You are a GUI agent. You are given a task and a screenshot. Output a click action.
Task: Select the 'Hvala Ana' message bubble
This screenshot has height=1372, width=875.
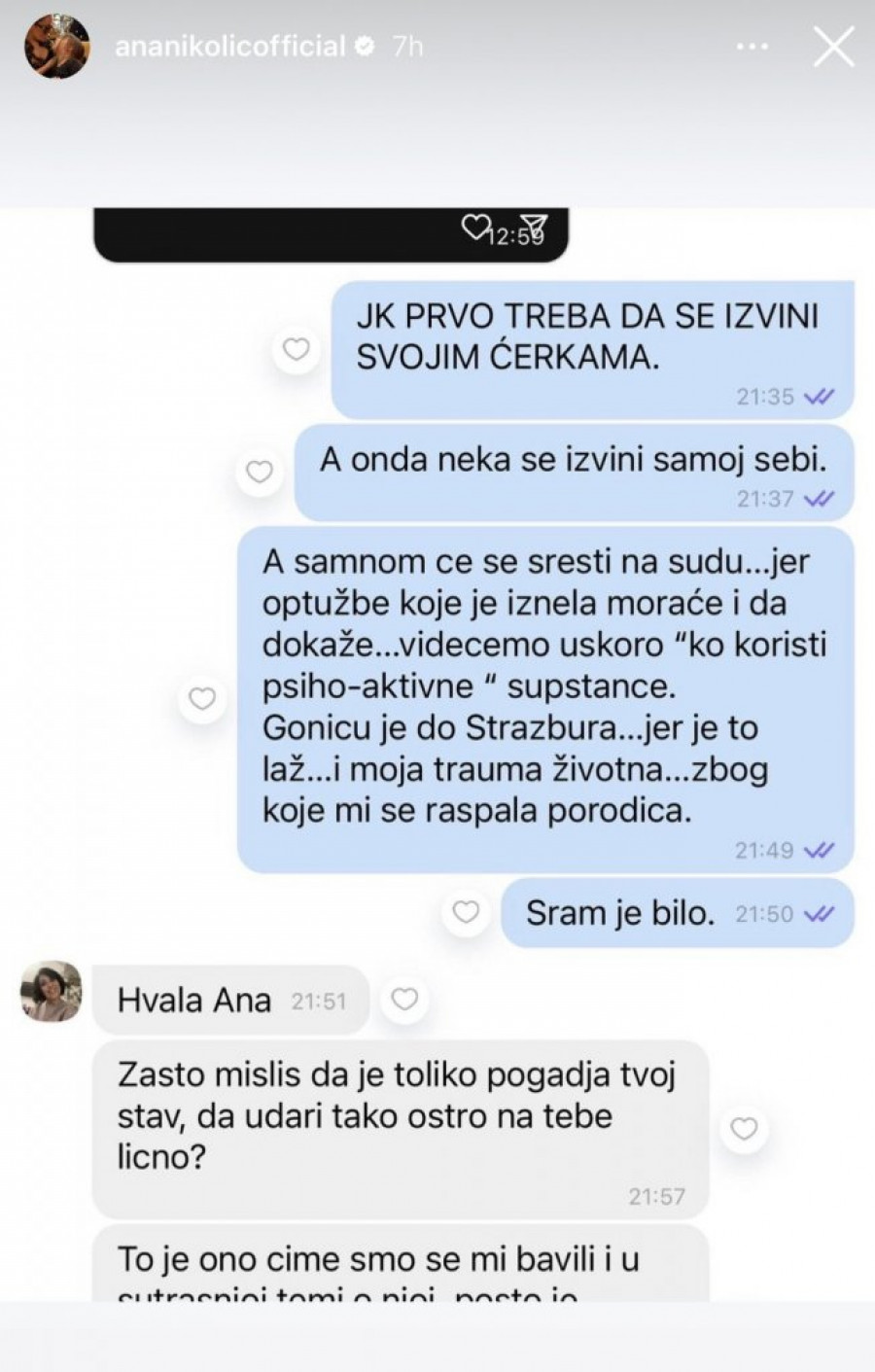point(230,1000)
